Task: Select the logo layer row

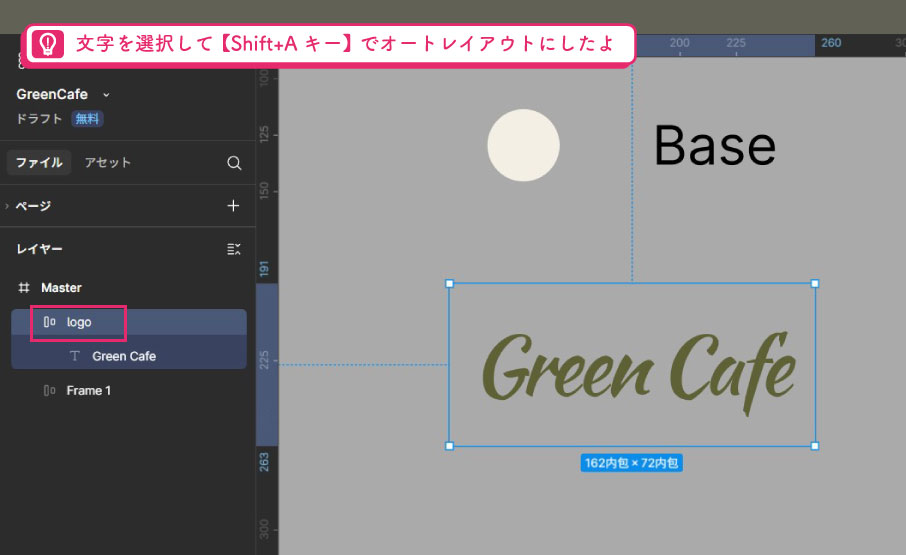Action: 129,322
